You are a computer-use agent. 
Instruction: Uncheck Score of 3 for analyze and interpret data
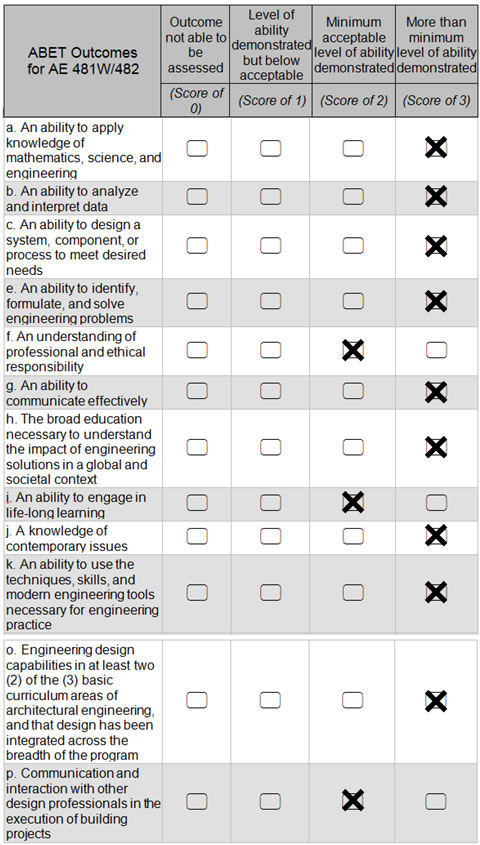(x=436, y=197)
